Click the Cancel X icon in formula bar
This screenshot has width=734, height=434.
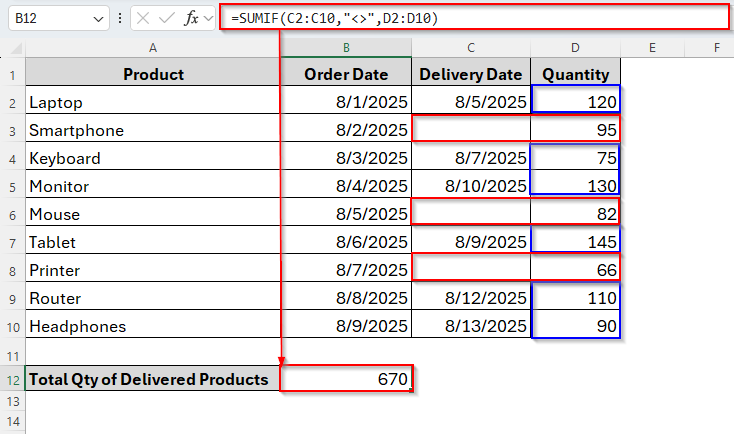click(x=144, y=18)
